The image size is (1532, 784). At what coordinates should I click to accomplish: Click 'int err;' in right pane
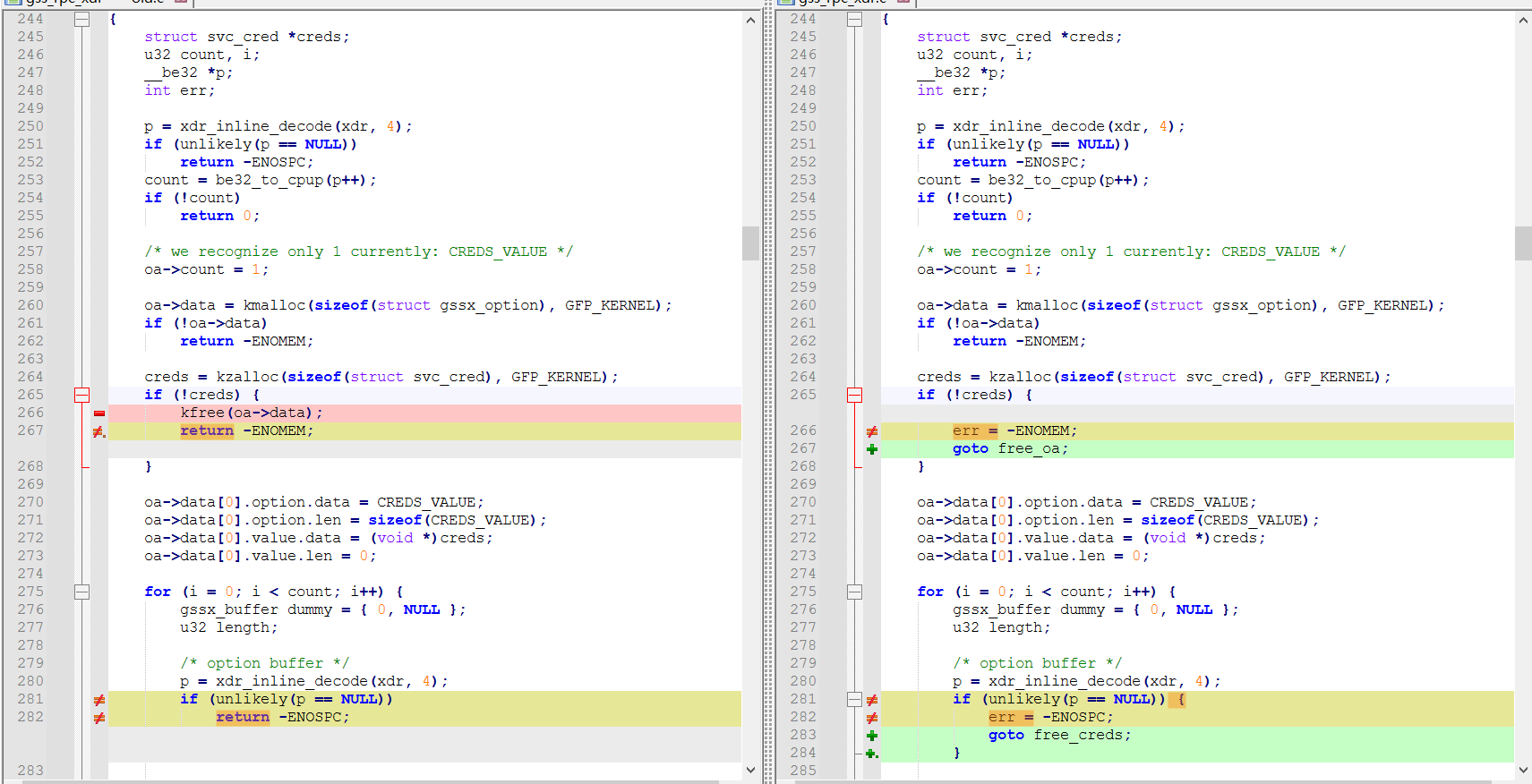952,90
